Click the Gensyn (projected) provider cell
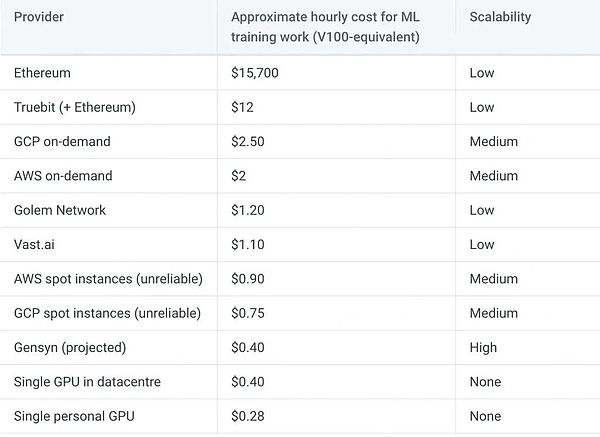 click(x=70, y=348)
